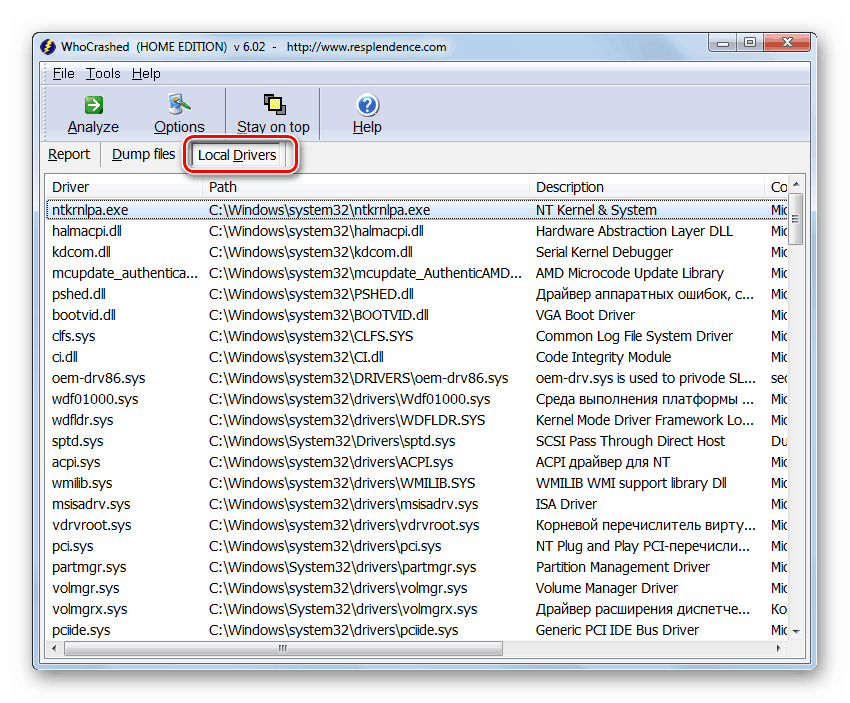Screen dimensions: 850x703
Task: Click the Partition Management Driver description
Action: coord(623,567)
